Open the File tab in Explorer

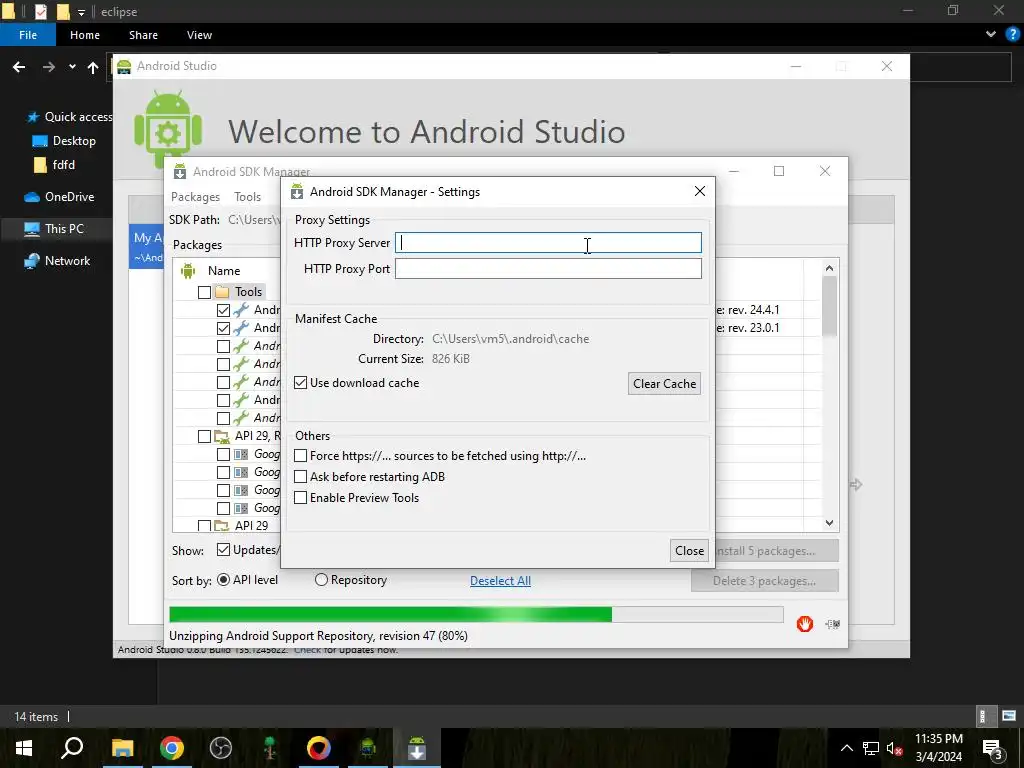point(28,35)
